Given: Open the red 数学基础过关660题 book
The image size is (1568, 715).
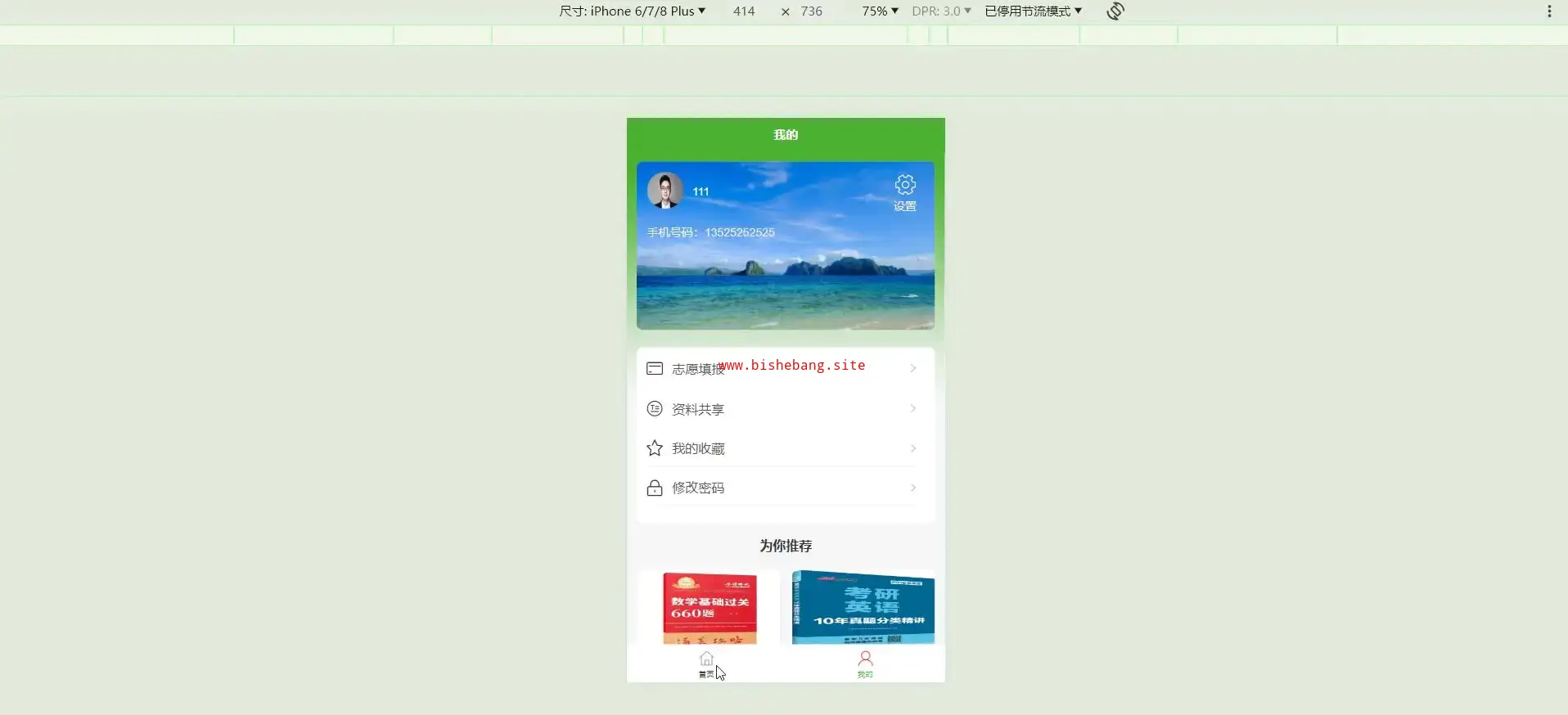Looking at the screenshot, I should [709, 608].
